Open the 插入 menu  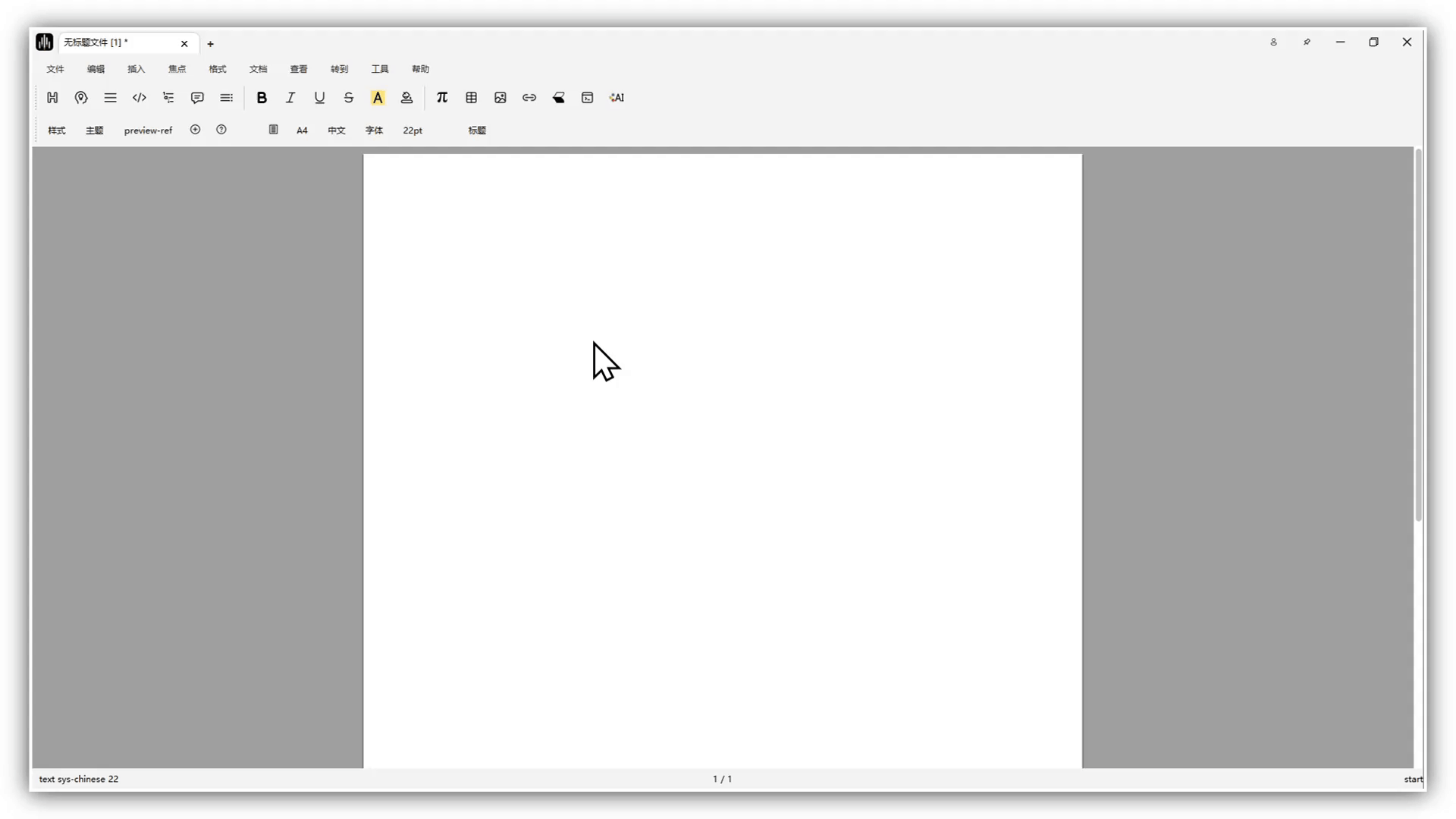coord(136,69)
